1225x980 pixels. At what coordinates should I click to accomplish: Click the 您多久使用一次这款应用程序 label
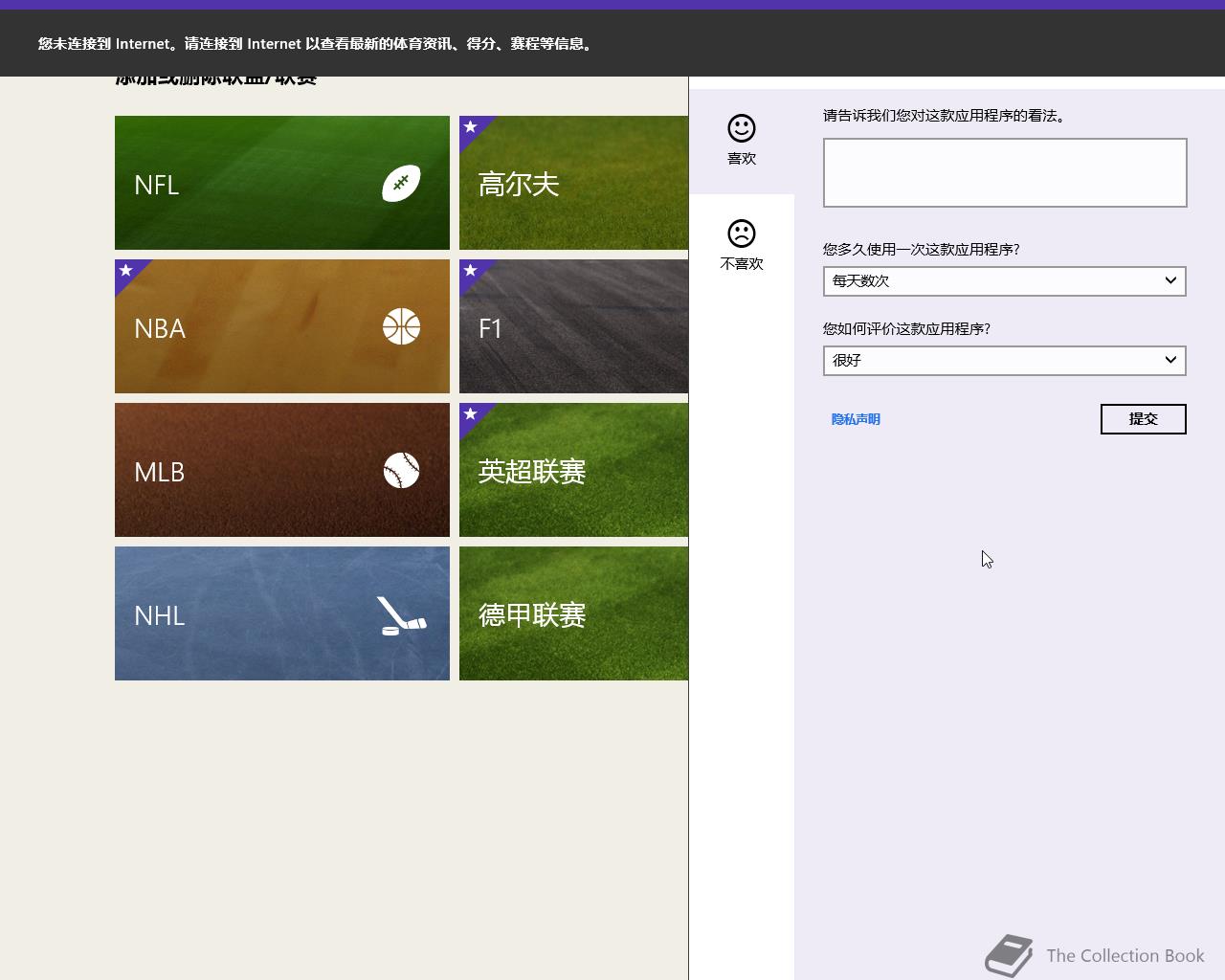click(x=922, y=249)
